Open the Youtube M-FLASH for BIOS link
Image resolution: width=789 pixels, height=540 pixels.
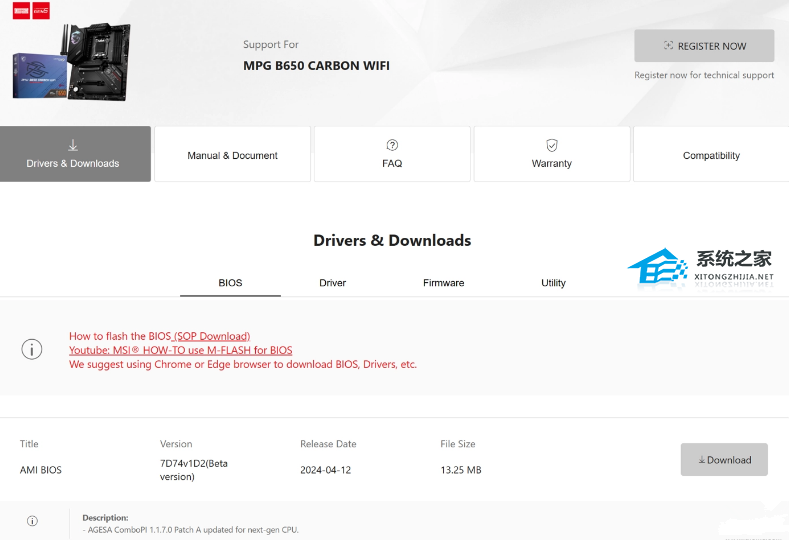pos(181,350)
